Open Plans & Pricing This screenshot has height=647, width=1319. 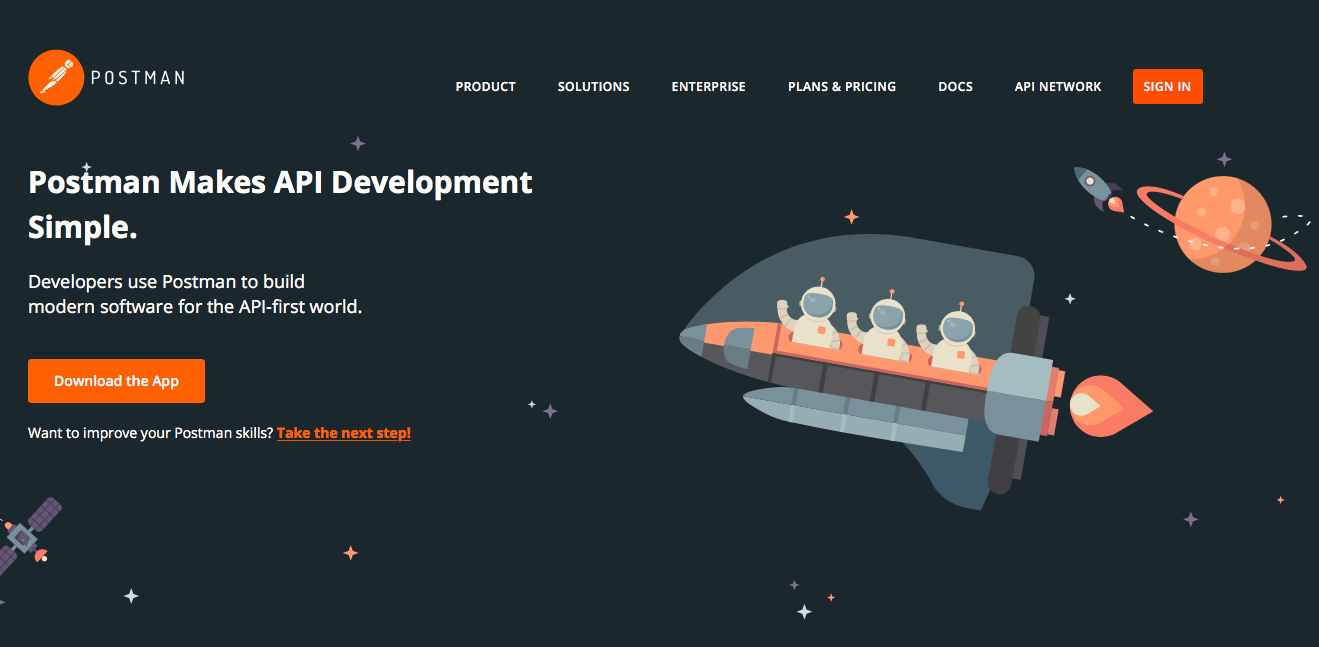click(x=842, y=87)
